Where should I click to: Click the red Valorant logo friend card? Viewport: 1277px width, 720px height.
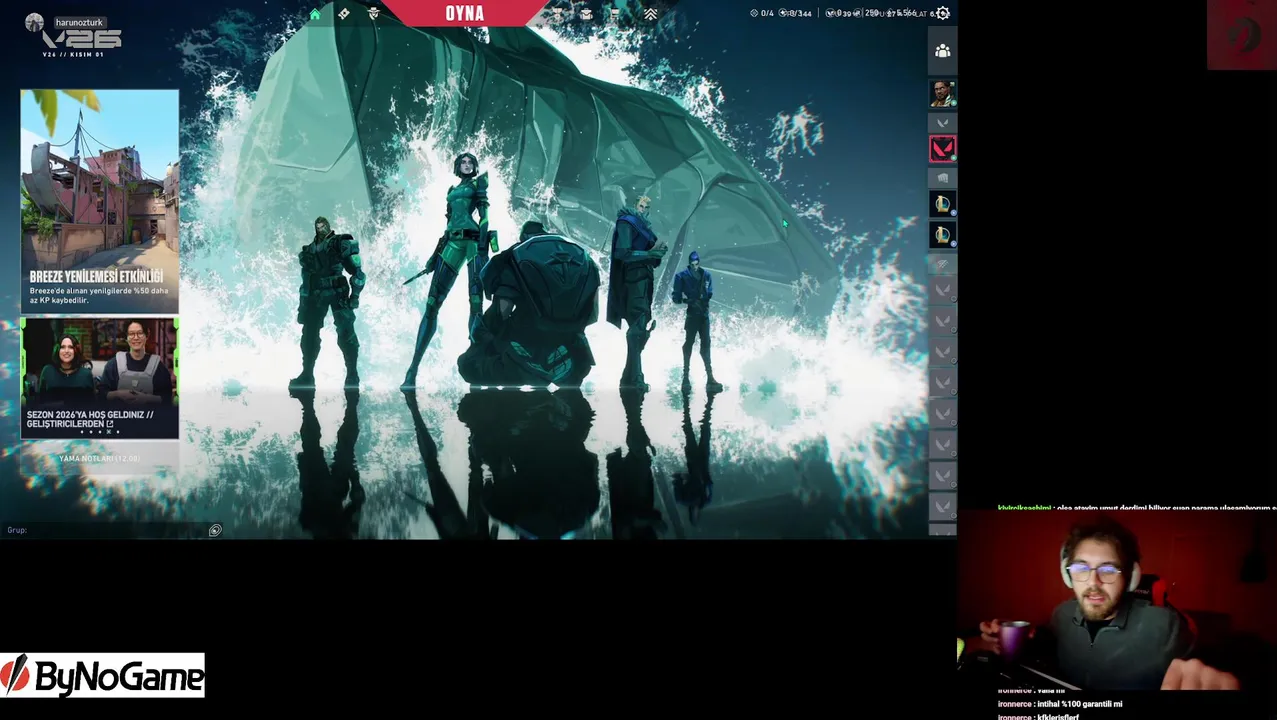point(942,149)
